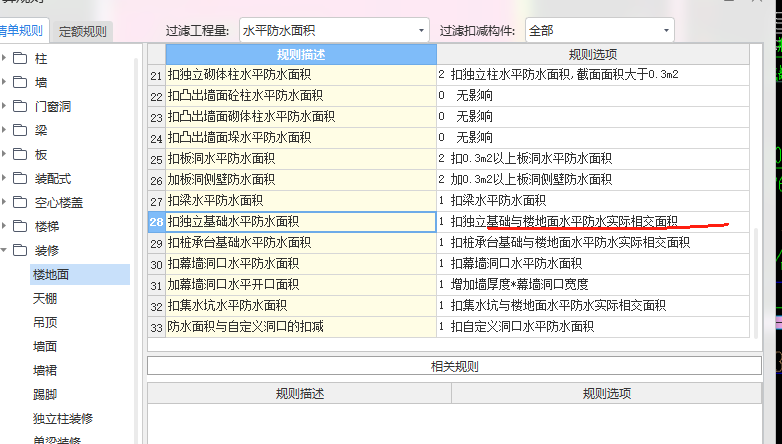Select row 27 description 扣梁水平防水面积
This screenshot has width=782, height=444.
[x=301, y=201]
